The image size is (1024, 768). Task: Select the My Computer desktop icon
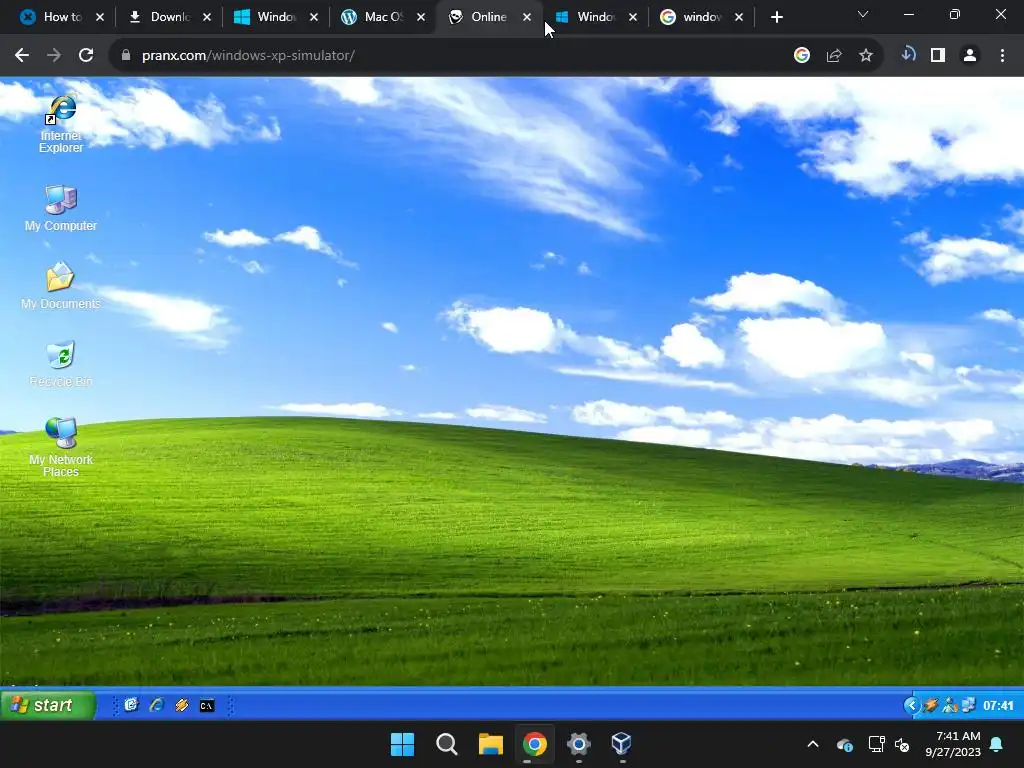point(61,208)
